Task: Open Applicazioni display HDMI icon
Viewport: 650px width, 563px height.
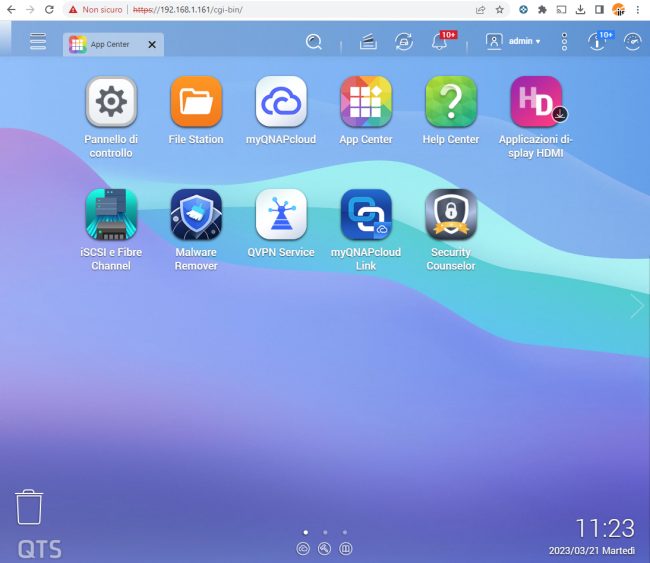Action: click(536, 102)
